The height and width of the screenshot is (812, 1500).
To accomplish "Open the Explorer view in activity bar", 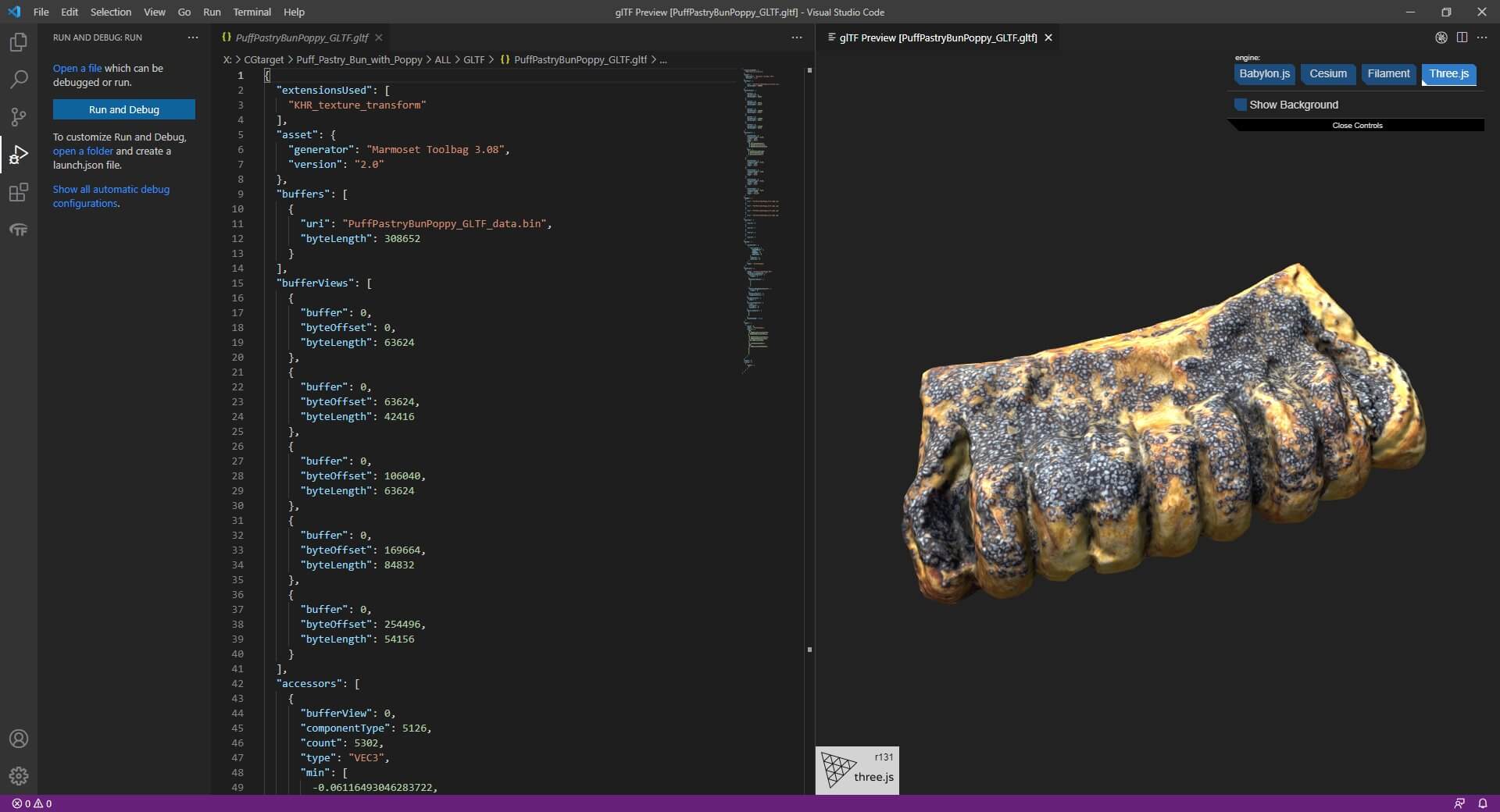I will [x=18, y=42].
